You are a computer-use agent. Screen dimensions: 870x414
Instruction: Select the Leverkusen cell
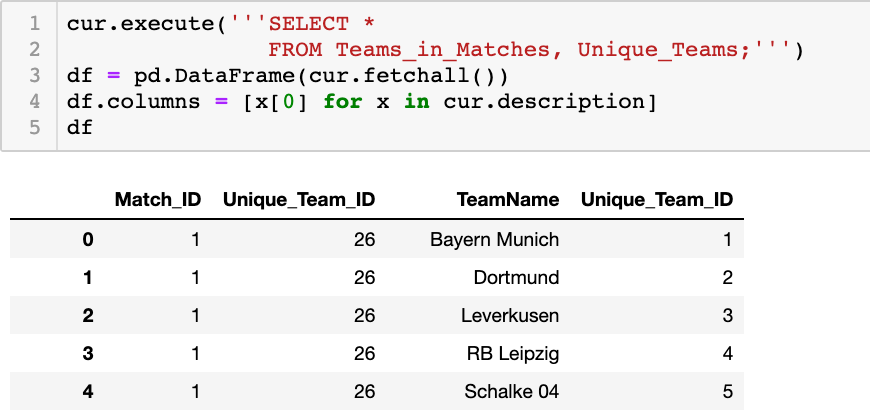click(510, 315)
